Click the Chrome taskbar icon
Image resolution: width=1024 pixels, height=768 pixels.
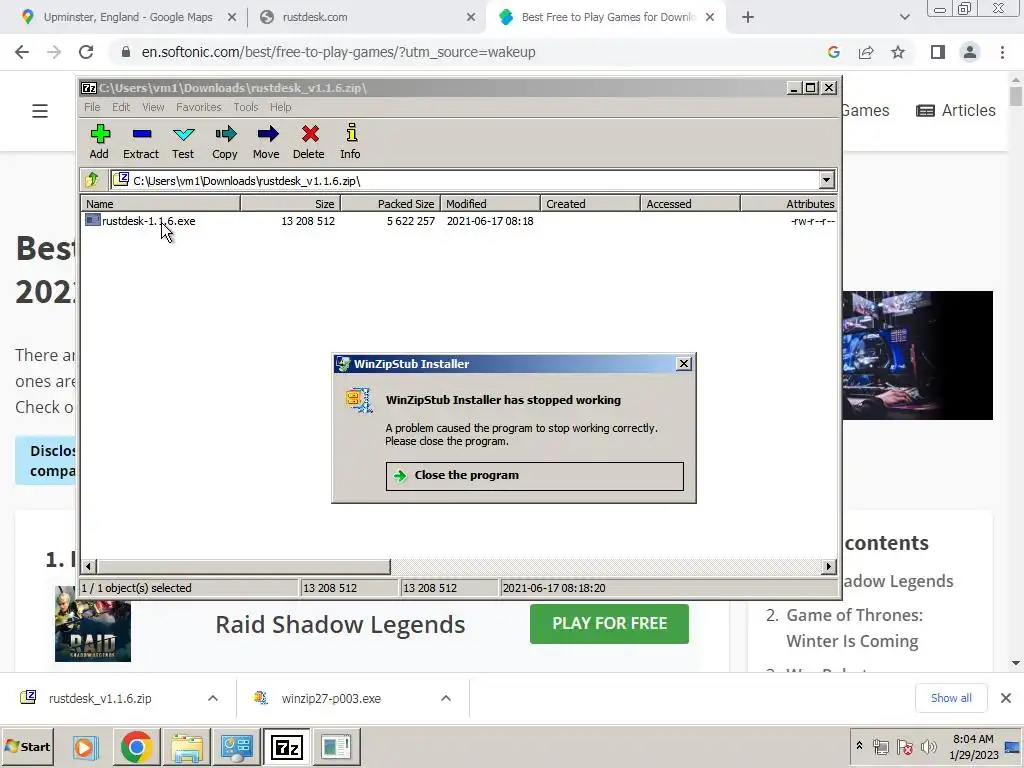click(136, 746)
